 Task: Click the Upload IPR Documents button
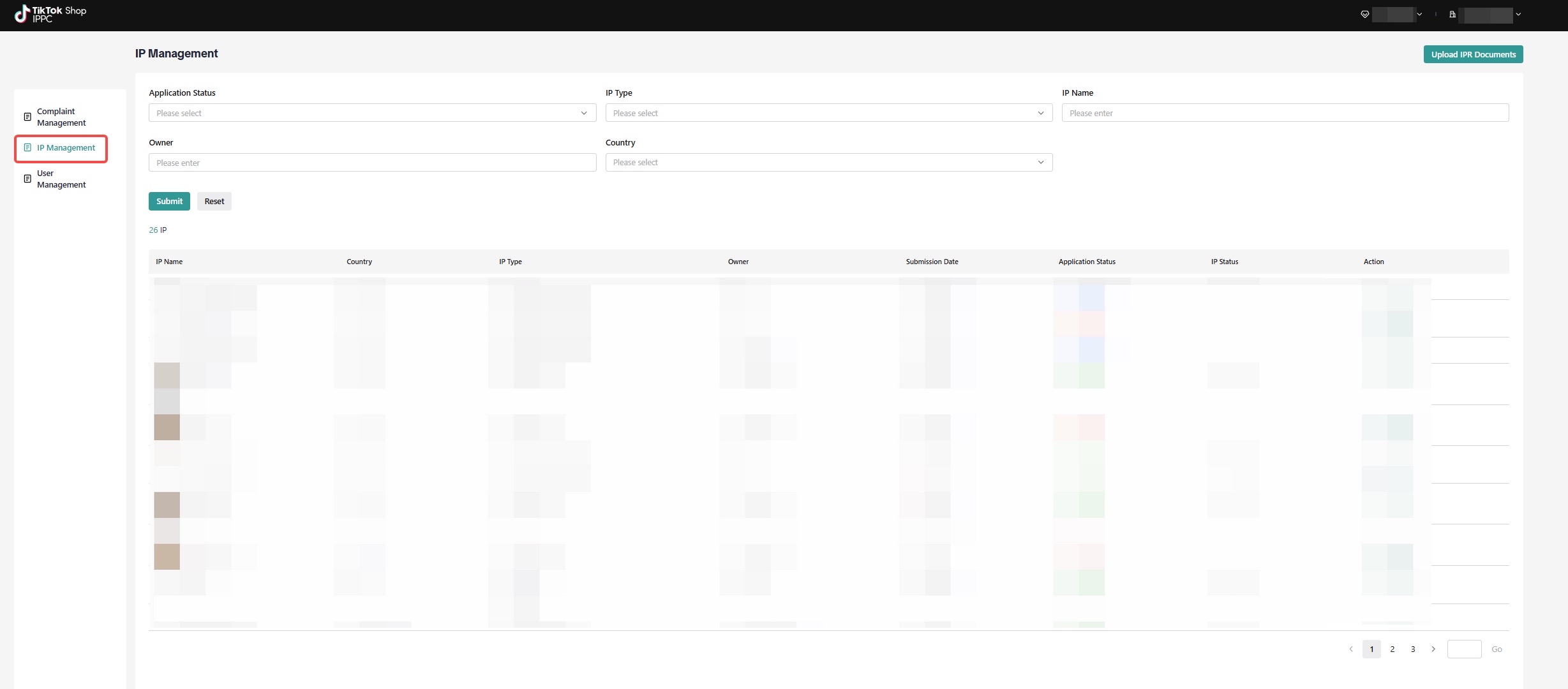click(1473, 54)
